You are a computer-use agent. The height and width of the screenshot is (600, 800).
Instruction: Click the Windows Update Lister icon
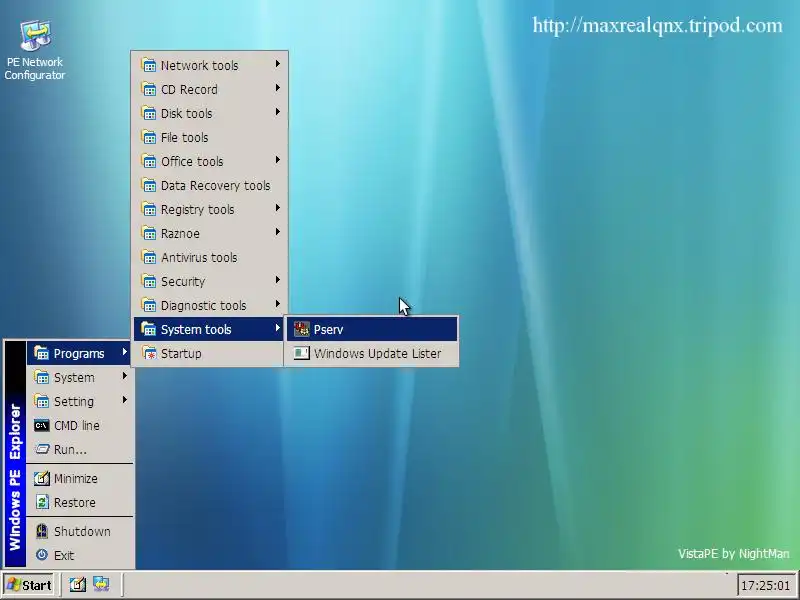(302, 353)
